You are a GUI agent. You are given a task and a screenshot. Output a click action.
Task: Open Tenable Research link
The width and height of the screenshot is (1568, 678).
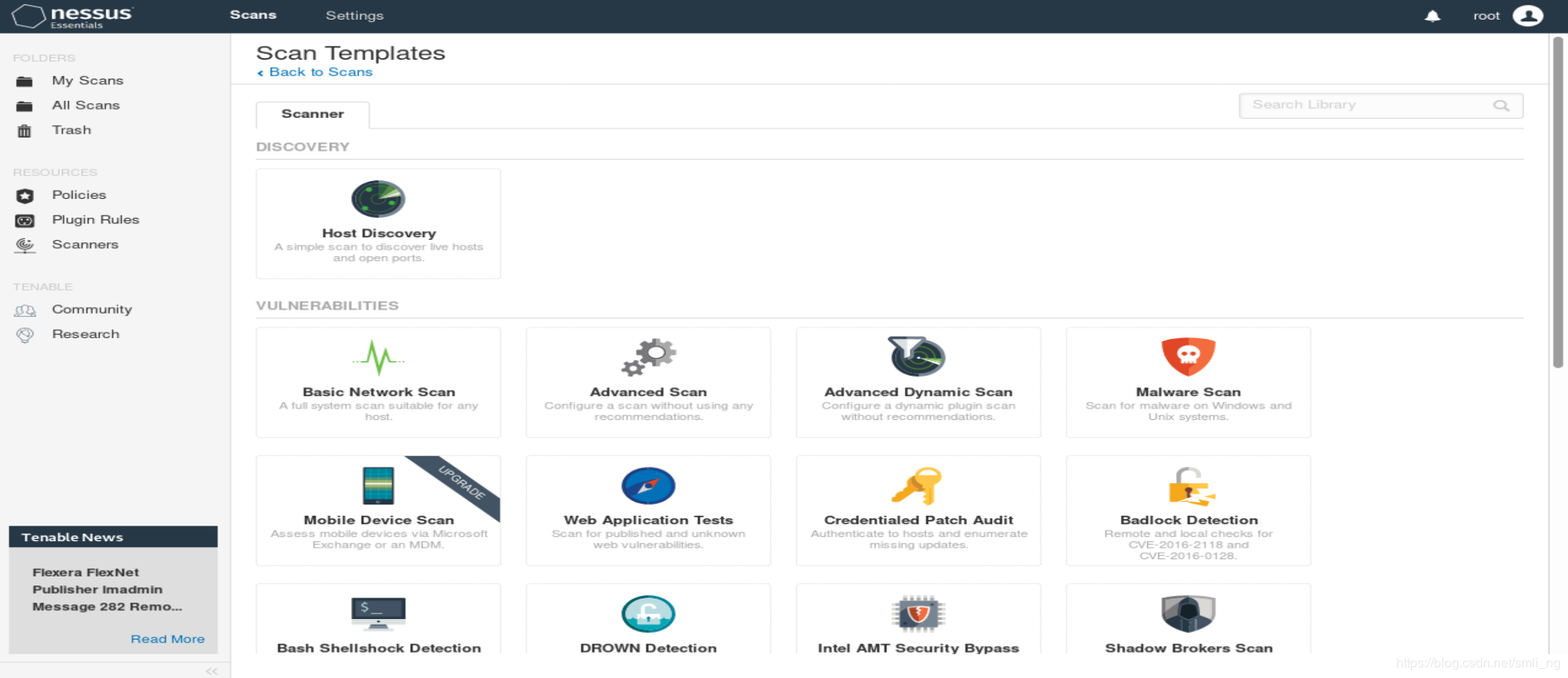(x=86, y=334)
